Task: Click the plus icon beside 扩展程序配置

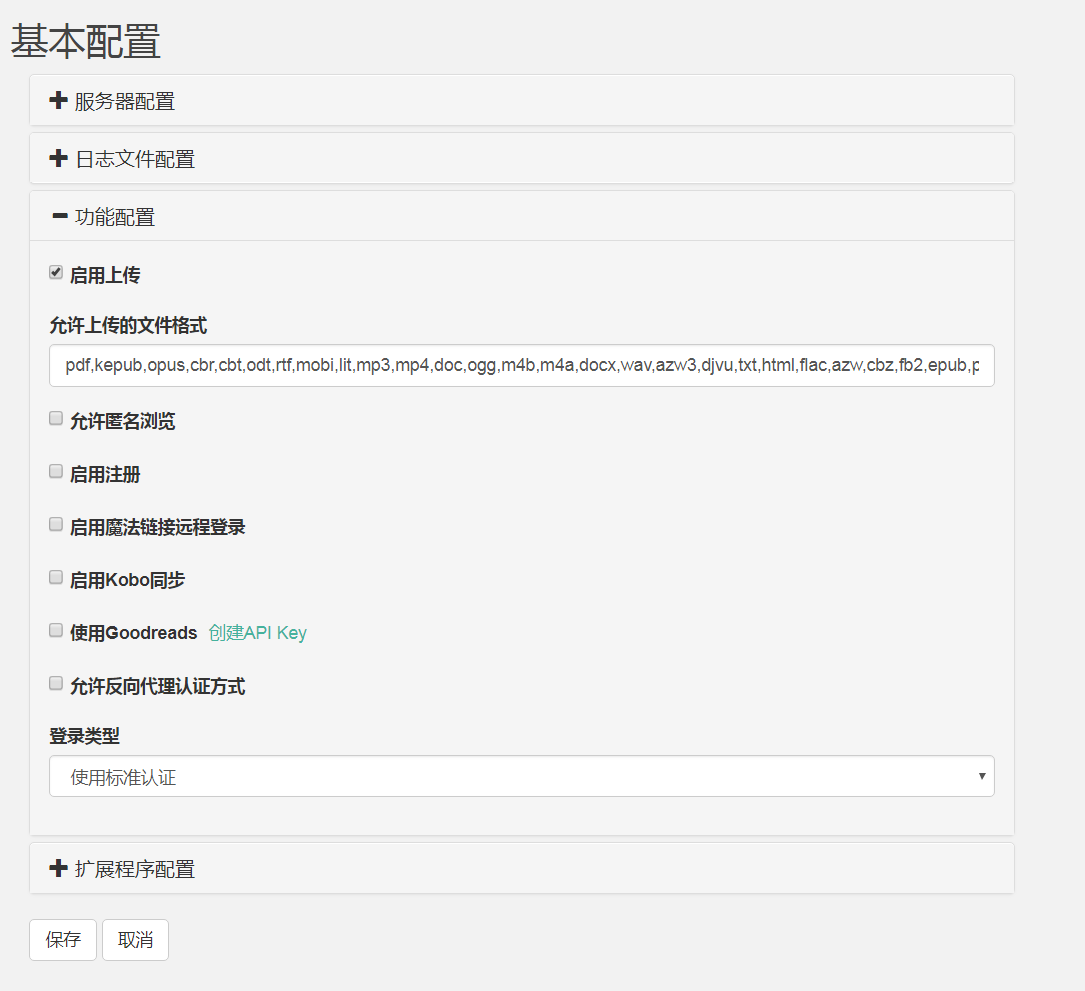Action: point(57,868)
